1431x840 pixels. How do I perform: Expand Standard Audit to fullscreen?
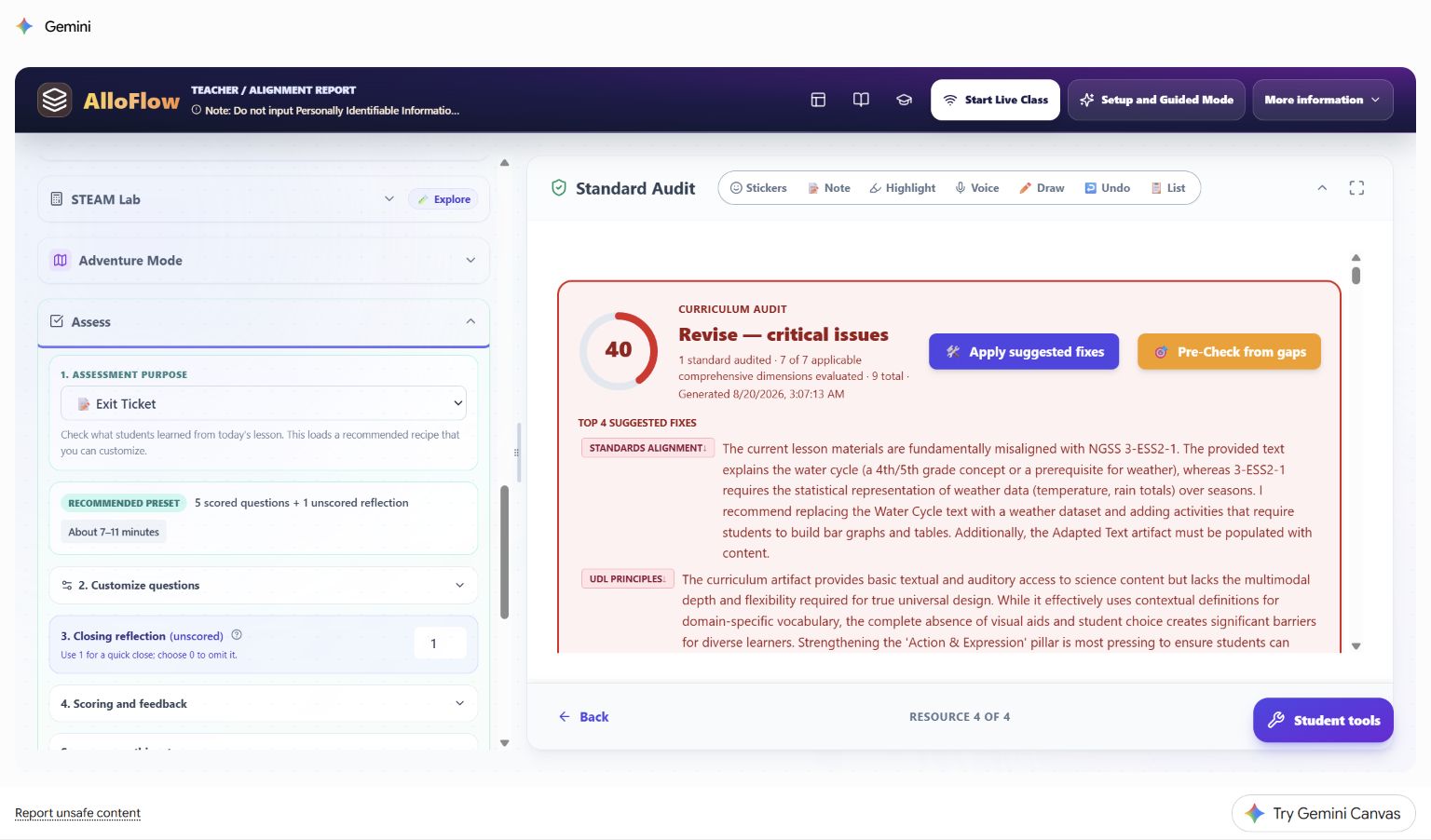pos(1356,188)
